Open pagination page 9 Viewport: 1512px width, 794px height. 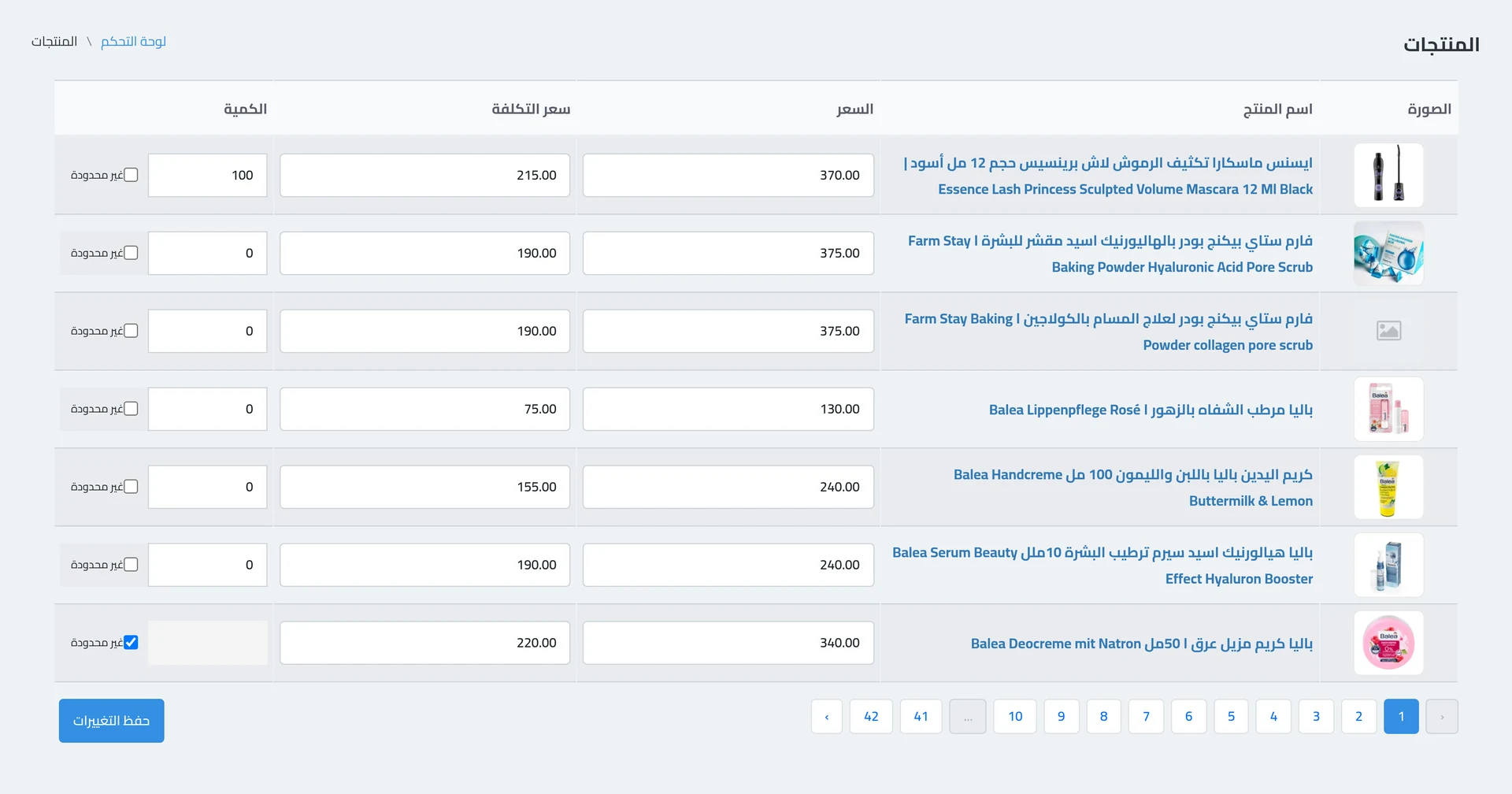(x=1061, y=716)
